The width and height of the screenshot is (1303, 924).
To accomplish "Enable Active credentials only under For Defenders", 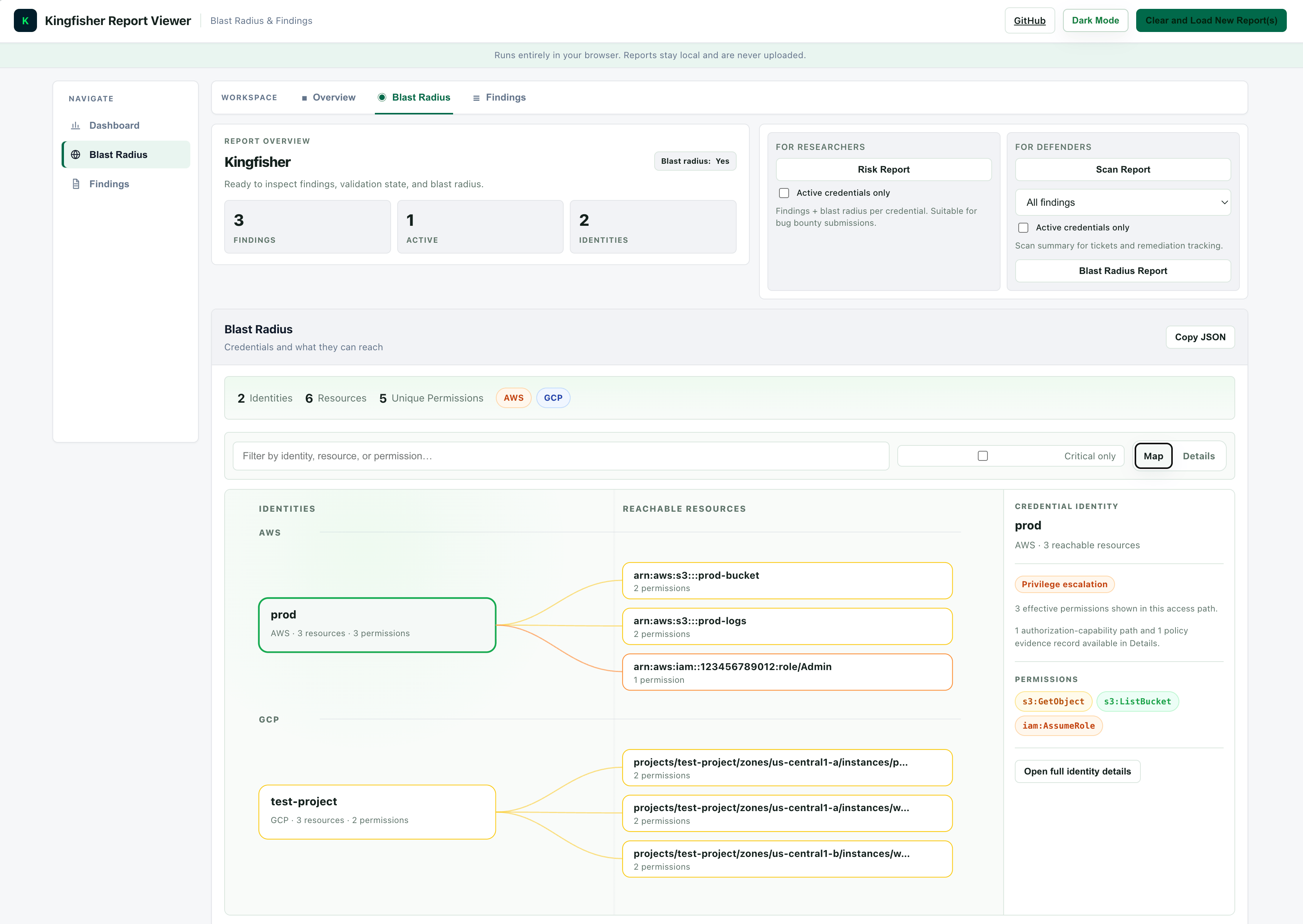I will (x=1023, y=228).
